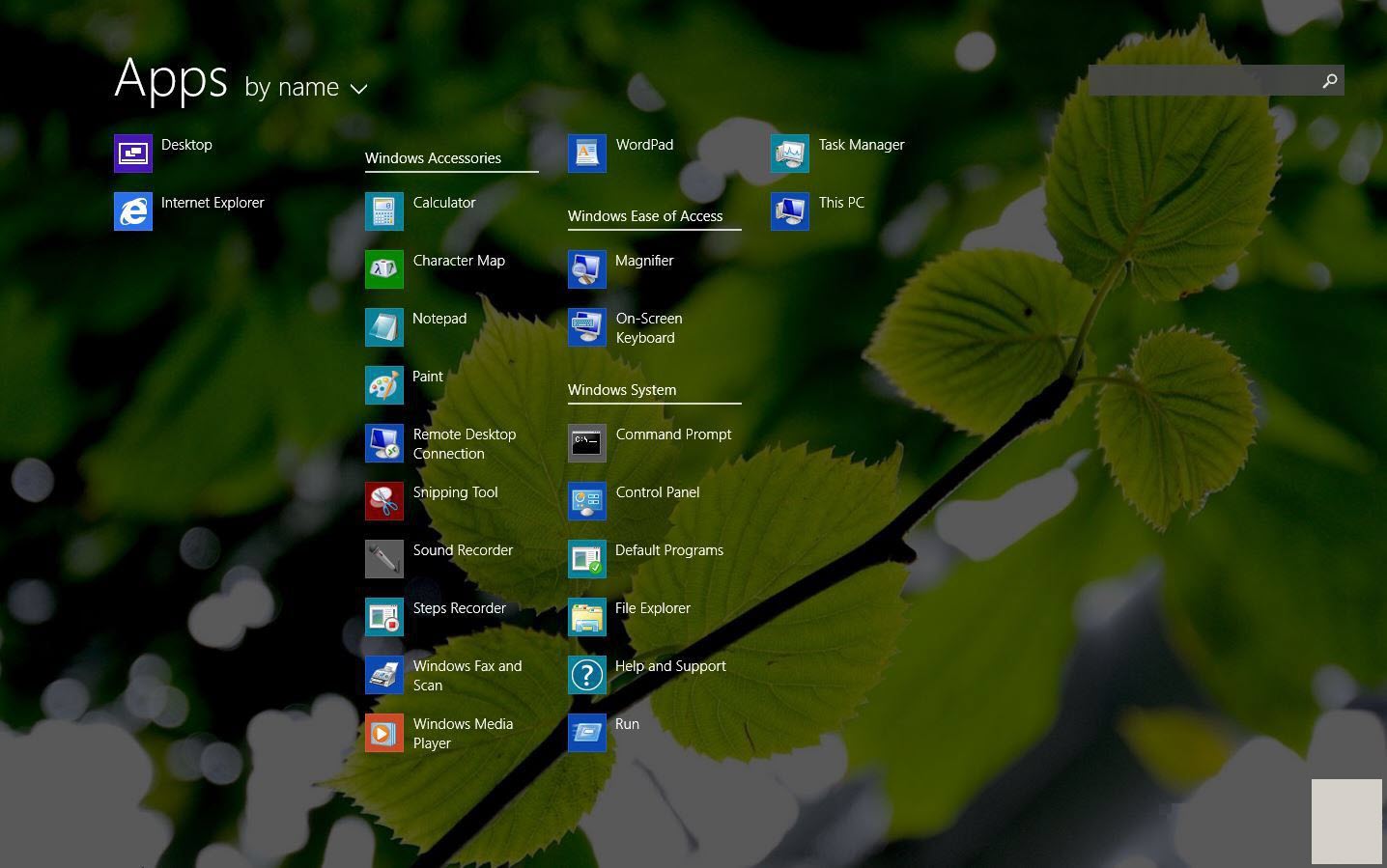Launch Notepad via its icon
The height and width of the screenshot is (868, 1387).
coord(384,327)
